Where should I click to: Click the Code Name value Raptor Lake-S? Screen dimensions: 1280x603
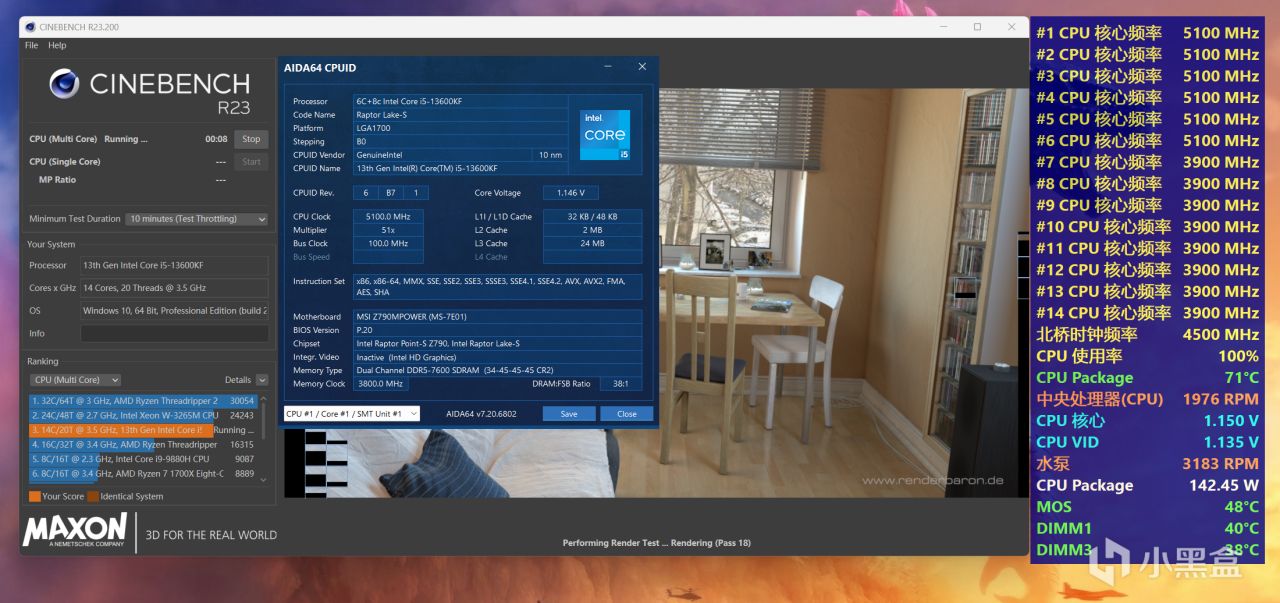[460, 115]
